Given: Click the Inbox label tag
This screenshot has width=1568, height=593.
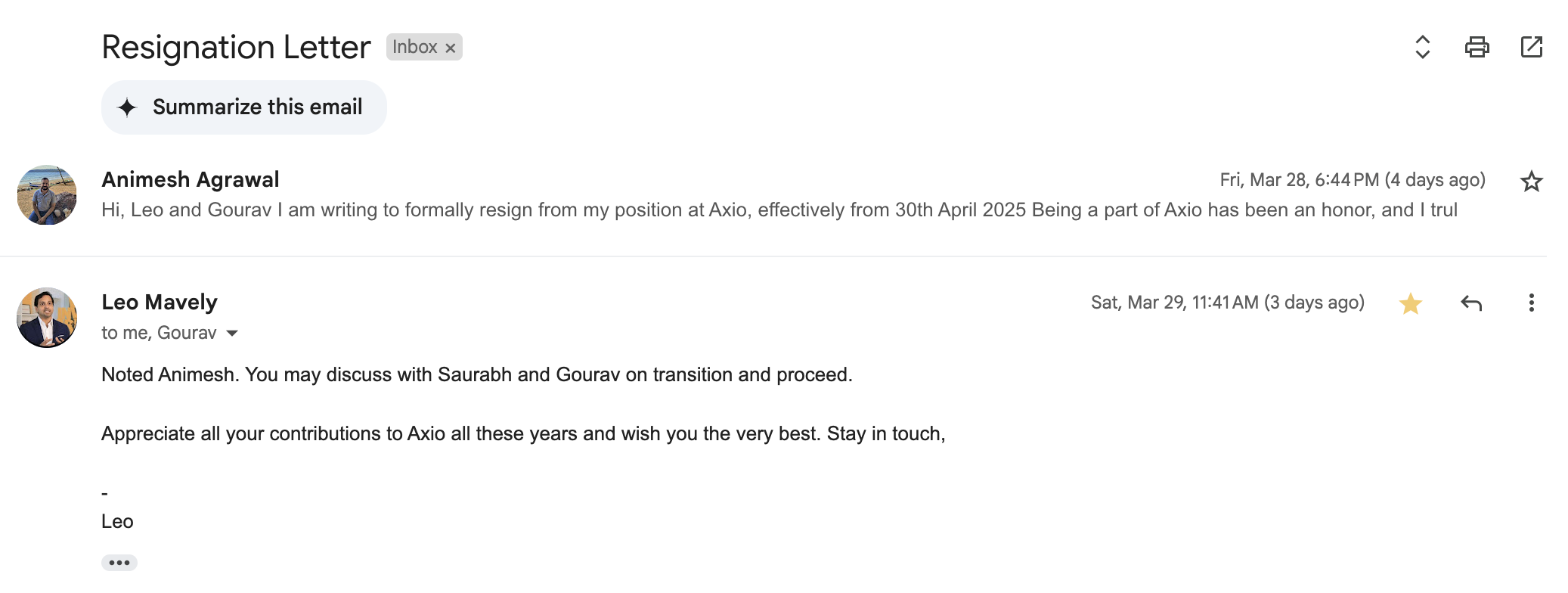Looking at the screenshot, I should coord(414,47).
